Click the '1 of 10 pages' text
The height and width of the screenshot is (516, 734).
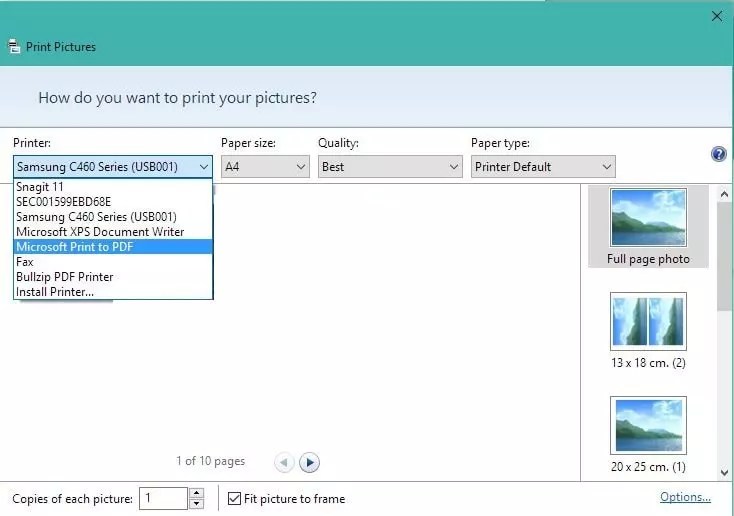pos(211,461)
